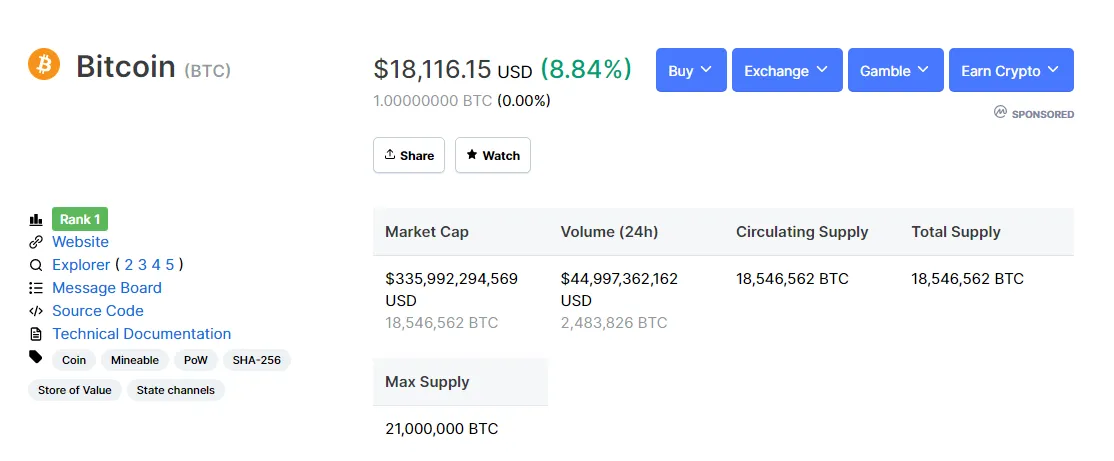The image size is (1114, 461).
Task: Share this Bitcoin page
Action: [x=409, y=155]
